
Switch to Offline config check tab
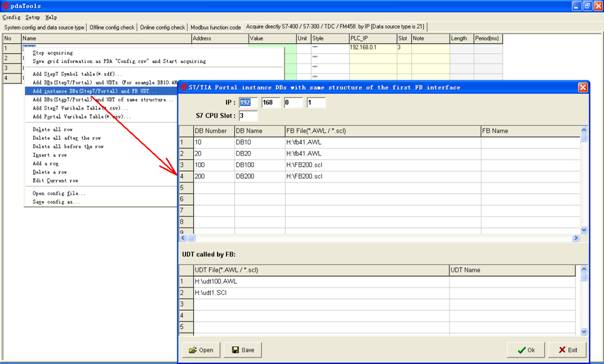[112, 27]
